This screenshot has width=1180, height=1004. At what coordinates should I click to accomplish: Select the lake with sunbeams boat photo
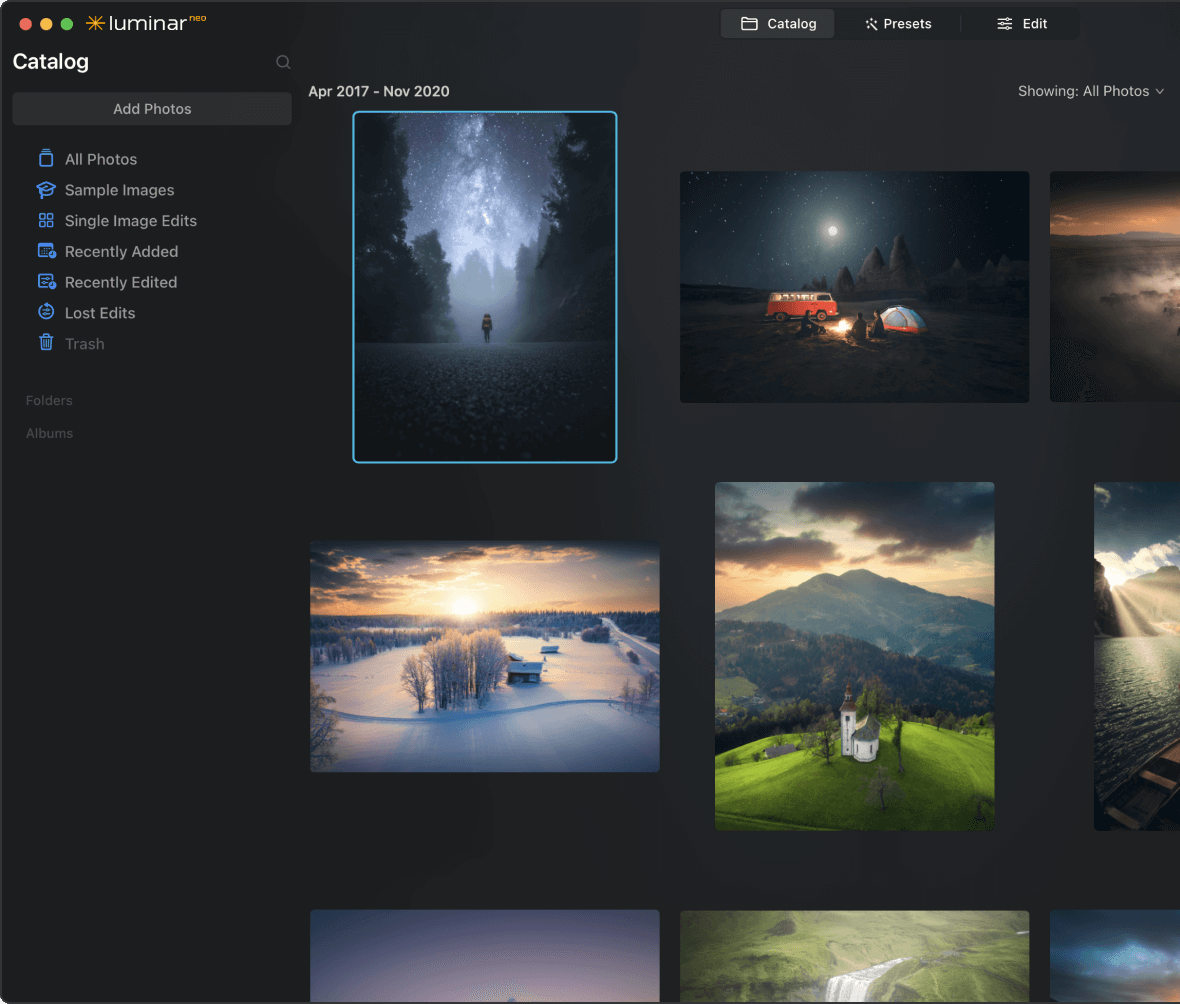(1136, 656)
